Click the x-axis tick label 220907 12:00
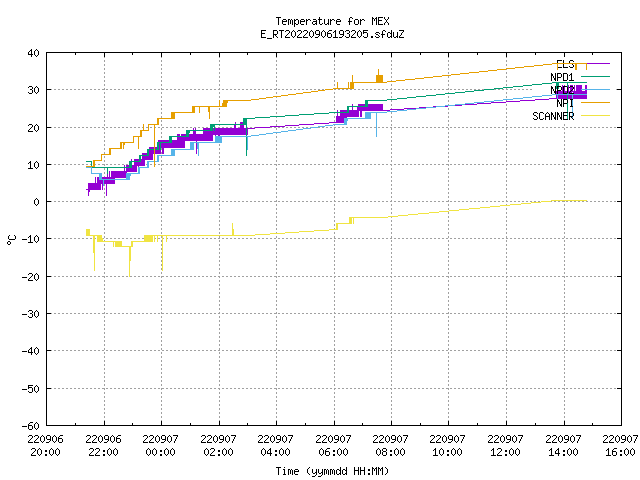The height and width of the screenshot is (480, 640). tap(506, 446)
